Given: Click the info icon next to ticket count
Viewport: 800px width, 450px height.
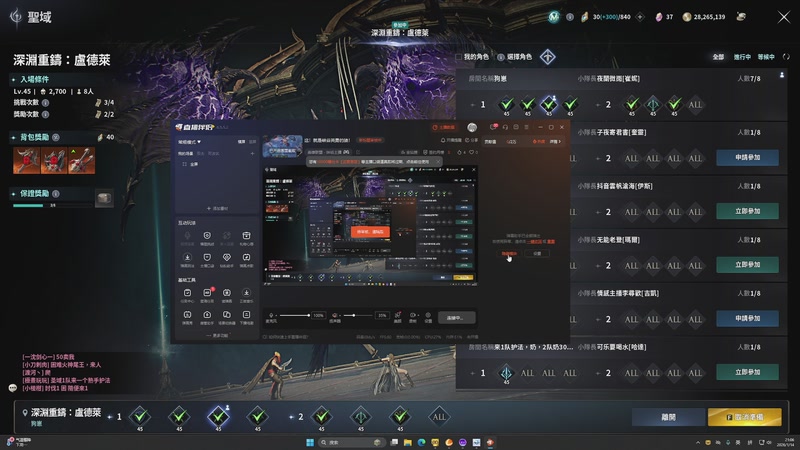Looking at the screenshot, I should click(x=569, y=17).
